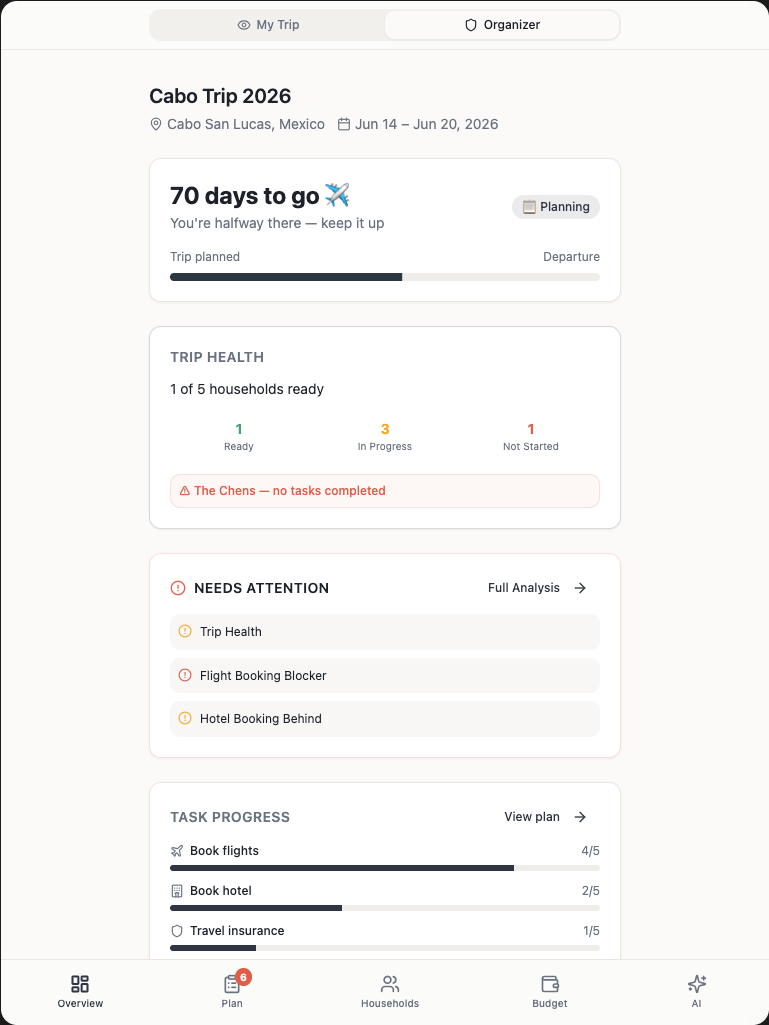
Task: Switch to My Trip view
Action: tap(268, 25)
